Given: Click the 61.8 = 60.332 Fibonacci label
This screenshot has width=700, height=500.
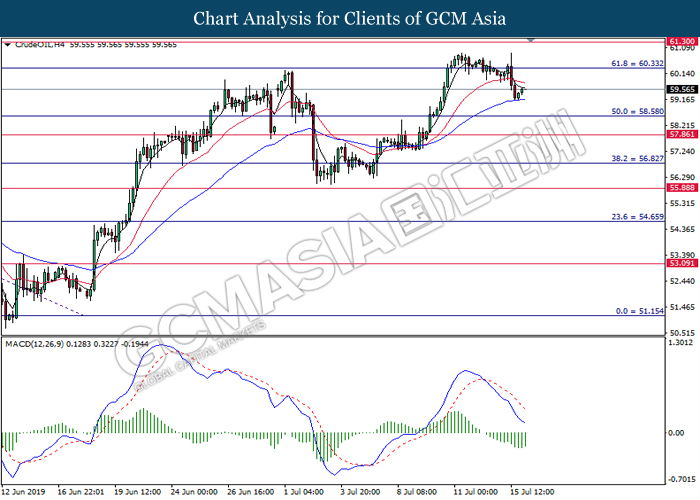Looking at the screenshot, I should 637,63.
